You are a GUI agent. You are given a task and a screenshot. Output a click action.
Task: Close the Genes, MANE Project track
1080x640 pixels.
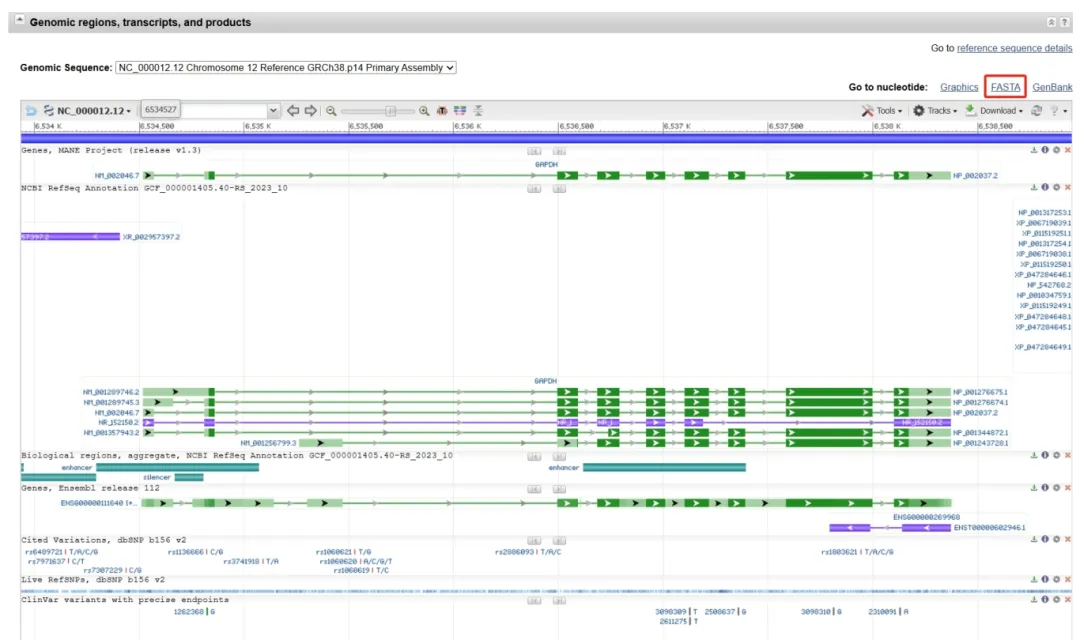tap(1068, 150)
